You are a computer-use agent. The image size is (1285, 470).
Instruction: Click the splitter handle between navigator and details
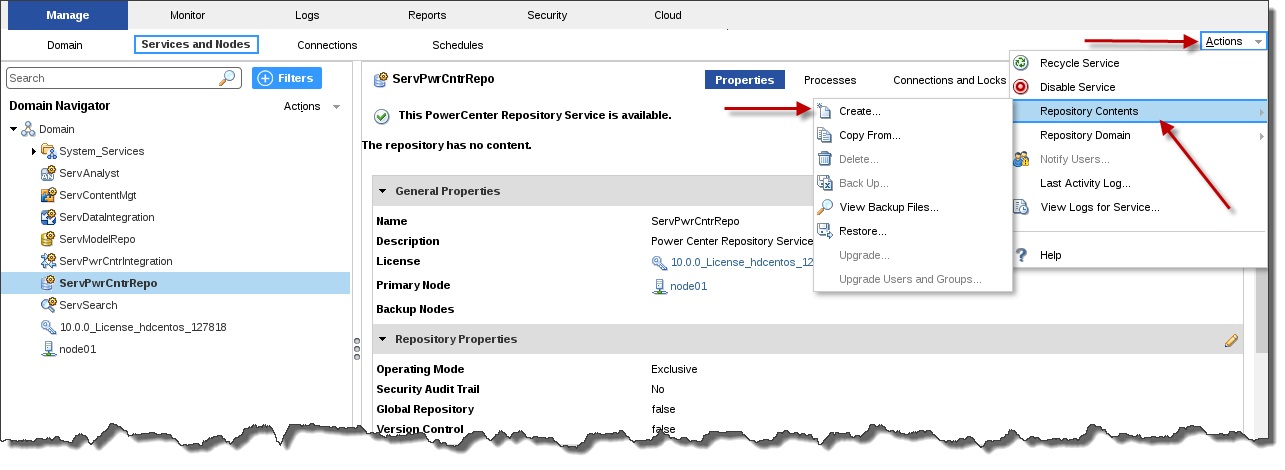pyautogui.click(x=357, y=348)
